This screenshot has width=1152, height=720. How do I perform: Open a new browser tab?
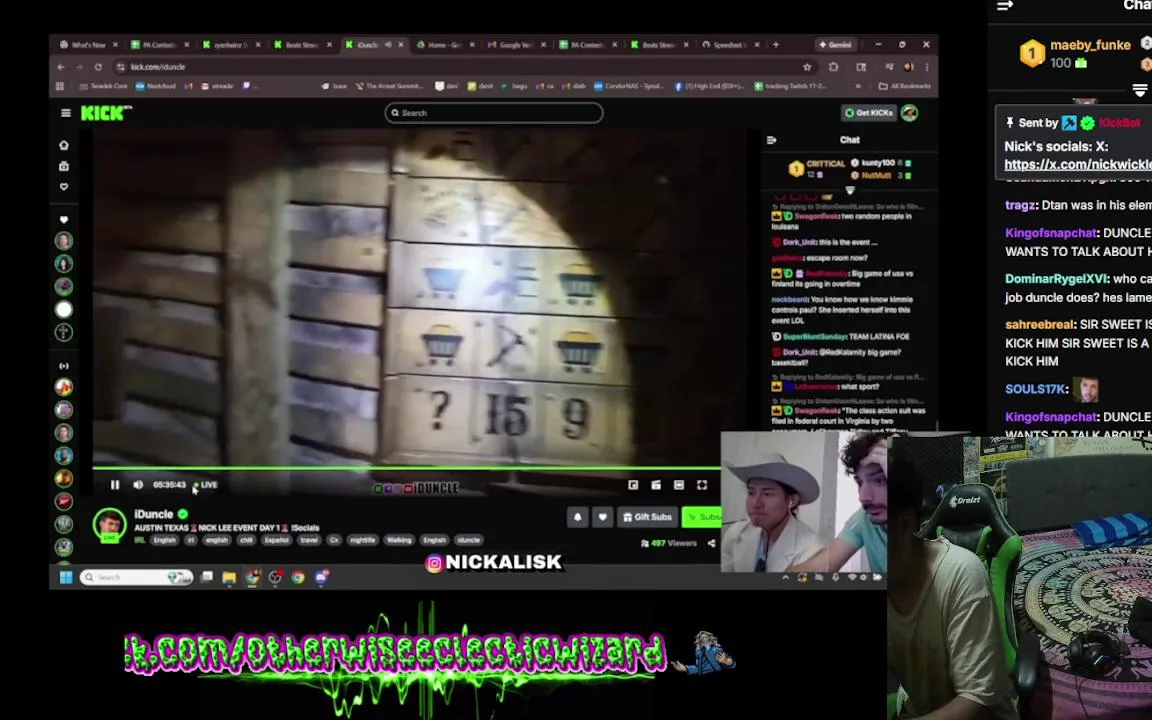click(776, 45)
